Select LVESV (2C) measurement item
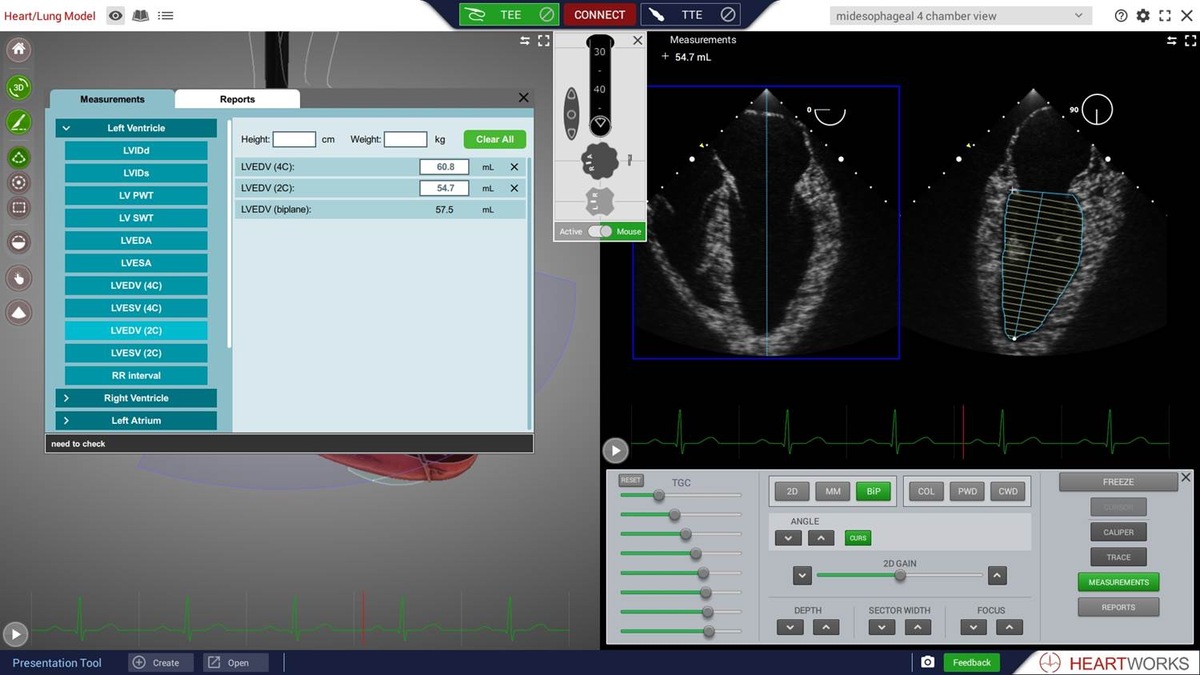This screenshot has width=1200, height=675. (x=136, y=353)
